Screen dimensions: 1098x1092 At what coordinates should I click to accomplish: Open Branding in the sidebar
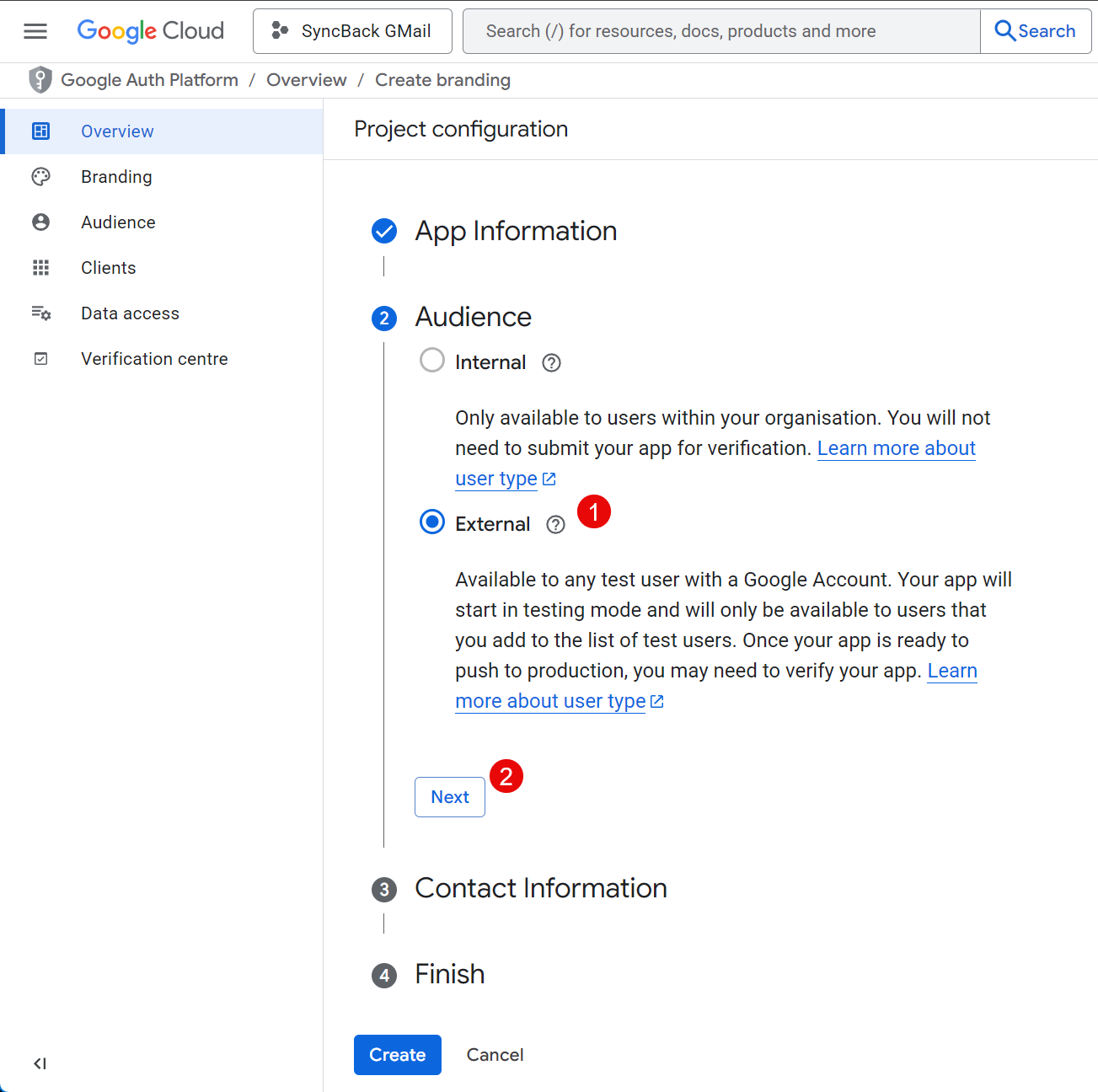pos(116,177)
